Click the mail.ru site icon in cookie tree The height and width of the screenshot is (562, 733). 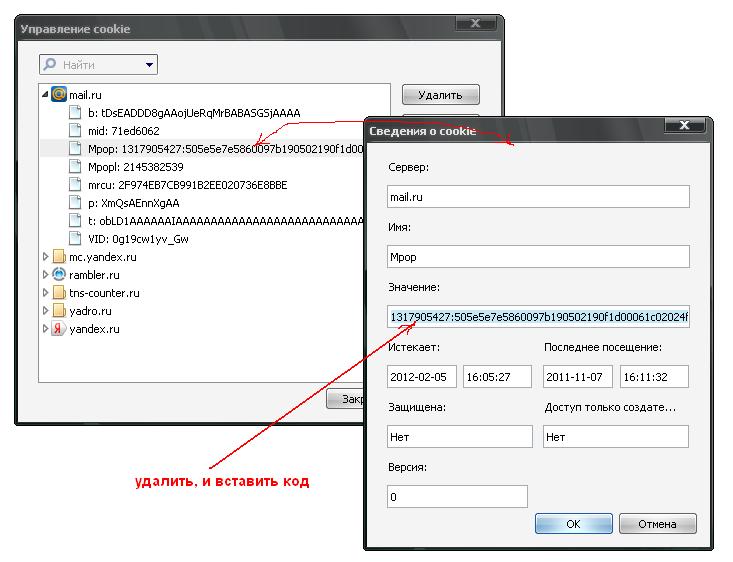[x=58, y=94]
